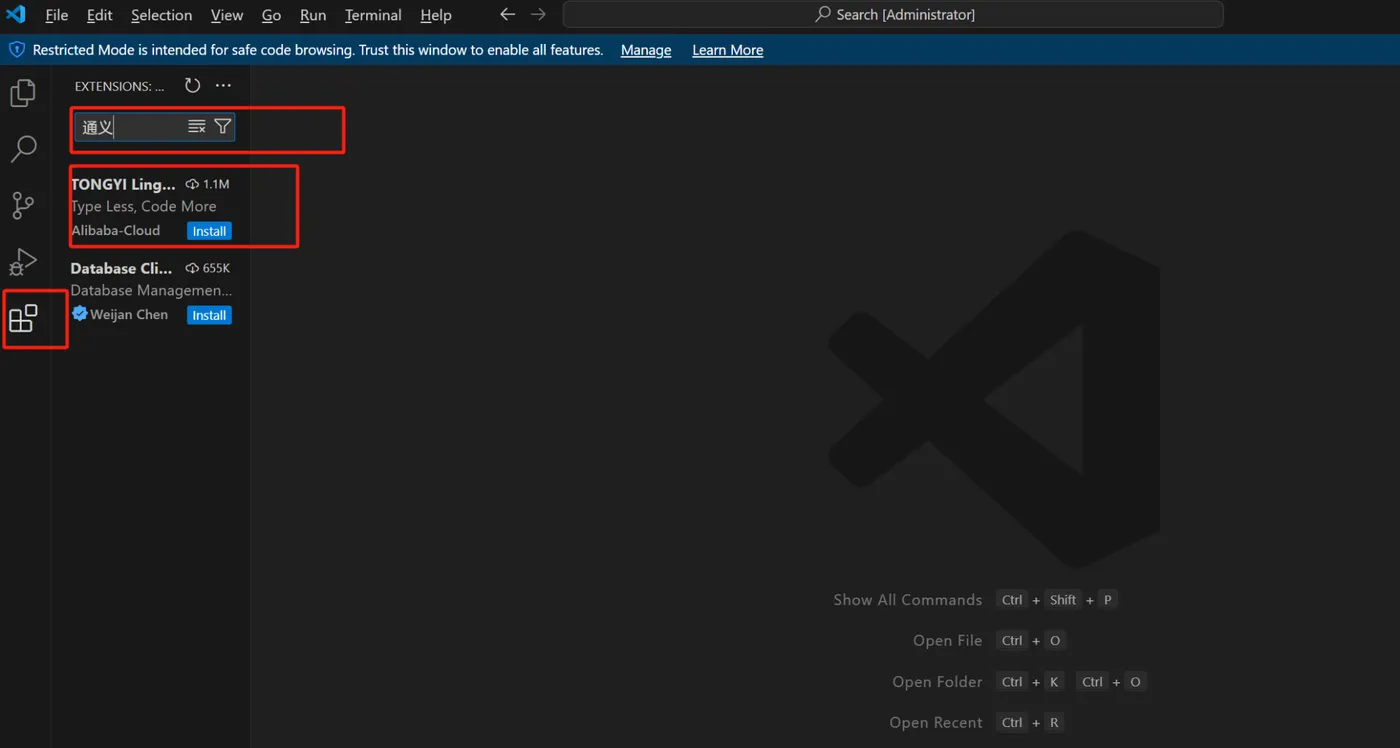
Task: Click the 'Type Less, Code More' description
Action: (144, 206)
